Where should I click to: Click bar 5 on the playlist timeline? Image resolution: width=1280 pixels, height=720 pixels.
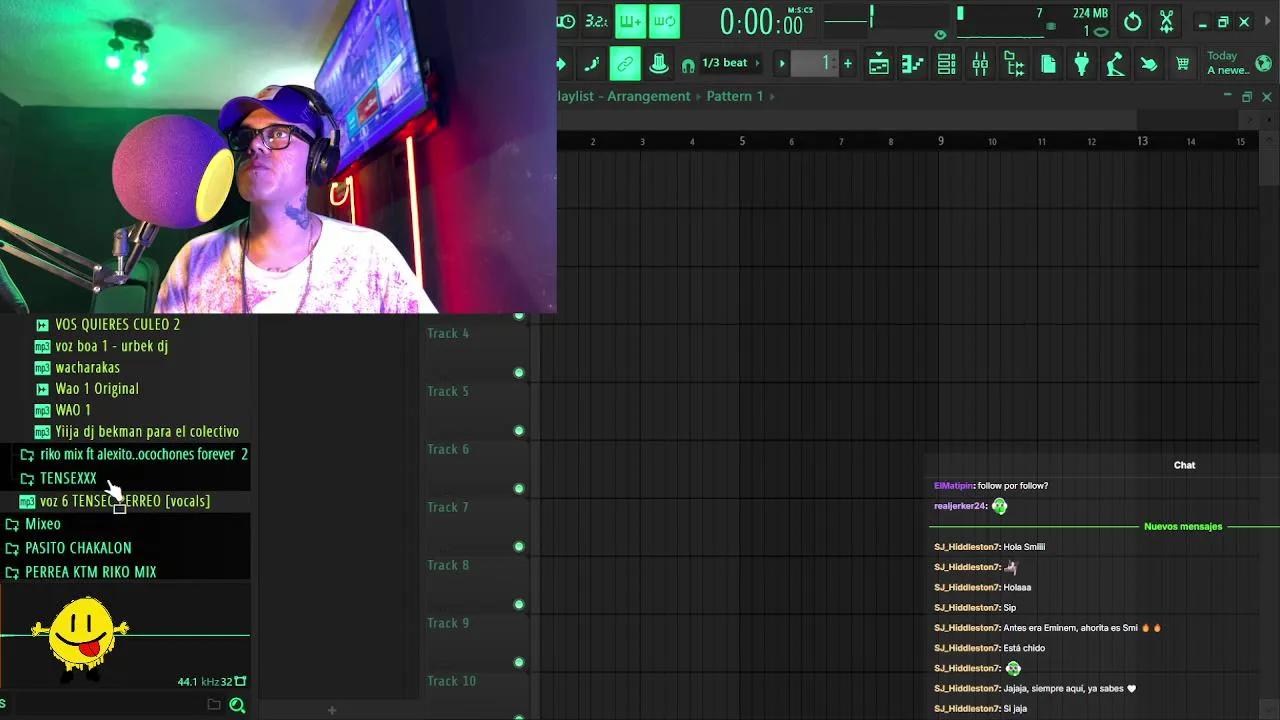coord(742,141)
